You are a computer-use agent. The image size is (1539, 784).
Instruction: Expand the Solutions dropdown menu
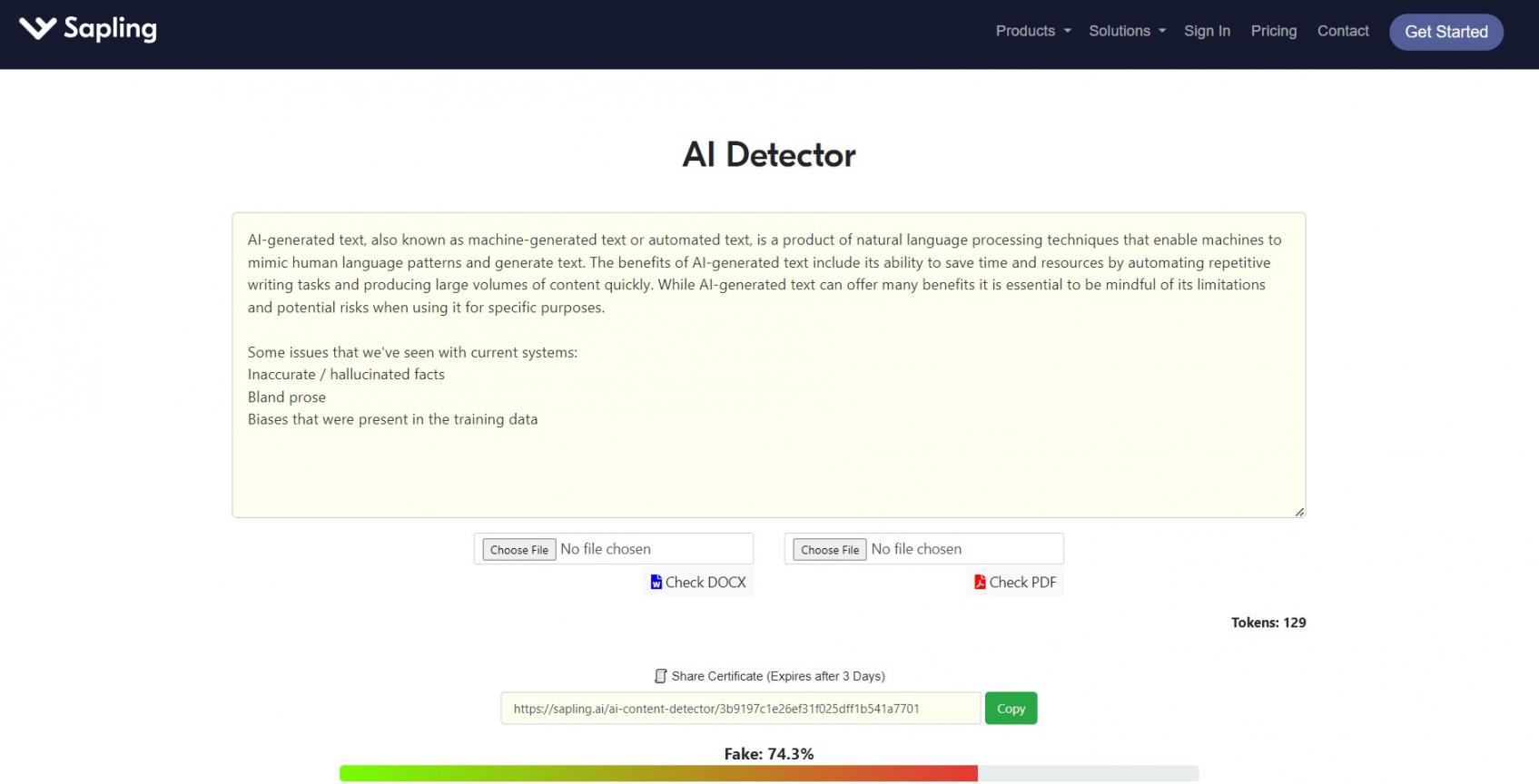tap(1127, 31)
